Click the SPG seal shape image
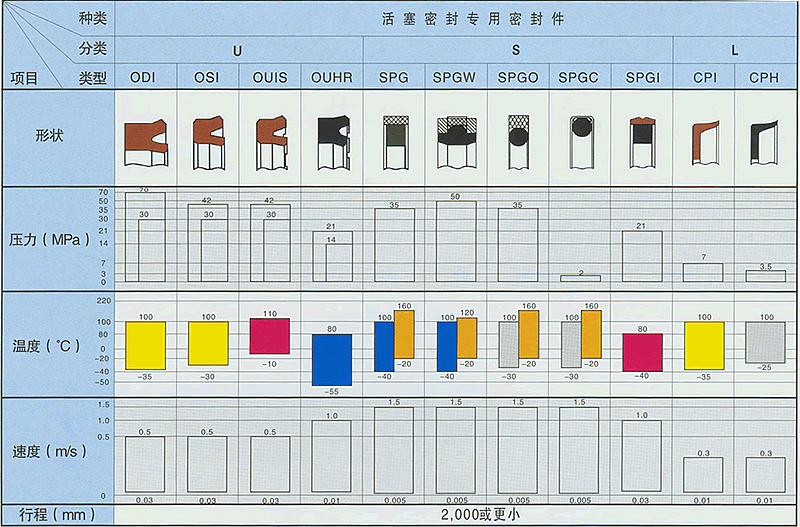Screen dimensions: 800x527 point(393,143)
